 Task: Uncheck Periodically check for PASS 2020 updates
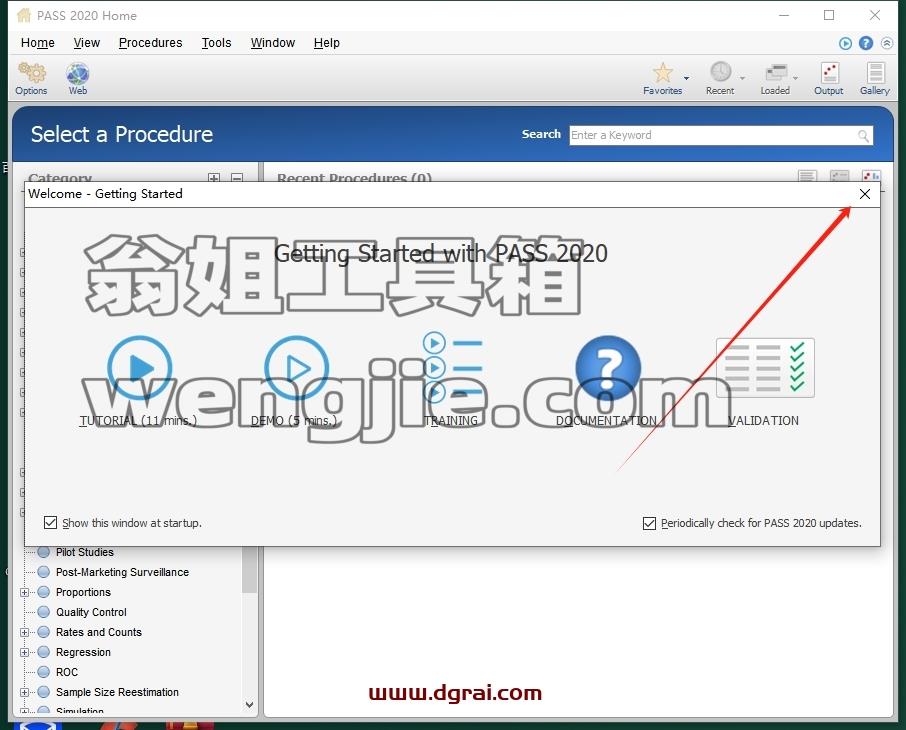[x=649, y=523]
